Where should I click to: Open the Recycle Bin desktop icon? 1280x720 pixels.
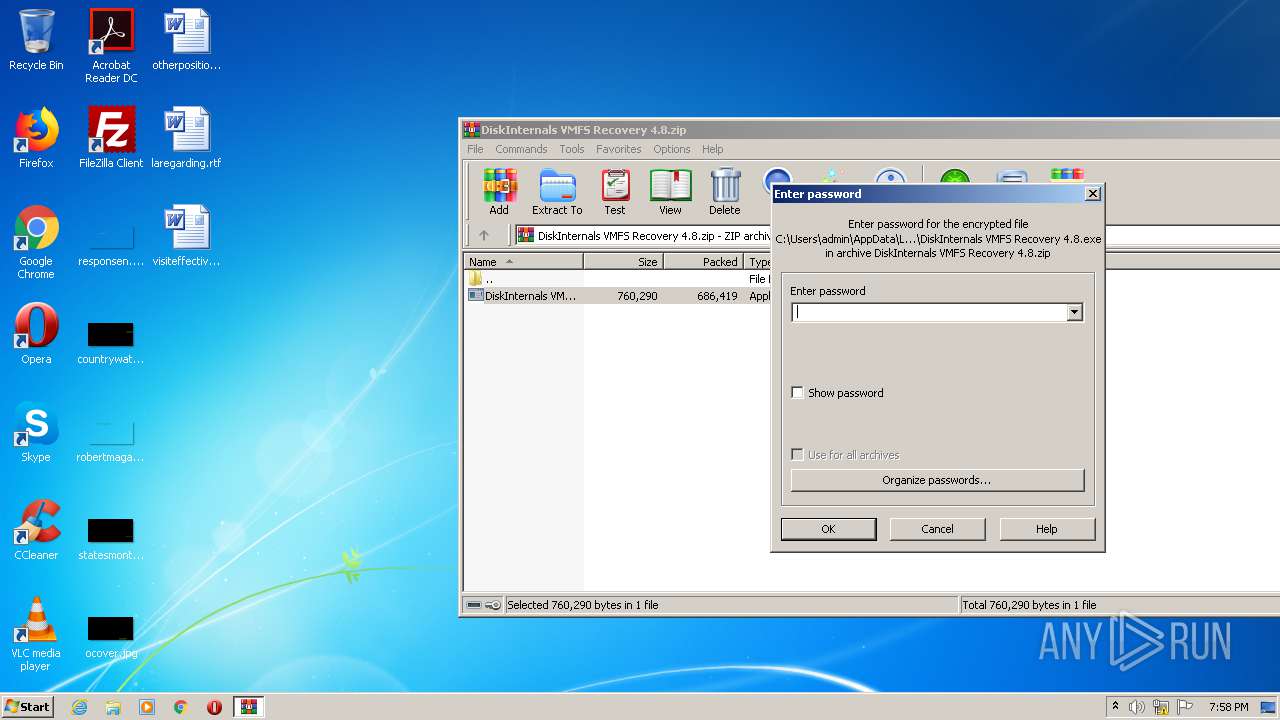36,40
